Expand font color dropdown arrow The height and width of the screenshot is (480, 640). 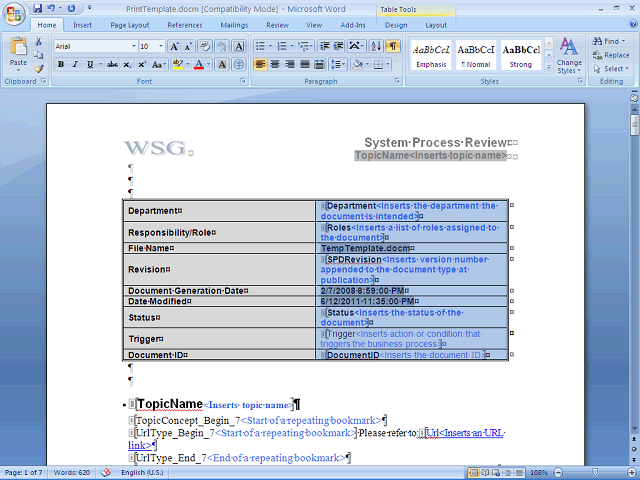click(208, 64)
